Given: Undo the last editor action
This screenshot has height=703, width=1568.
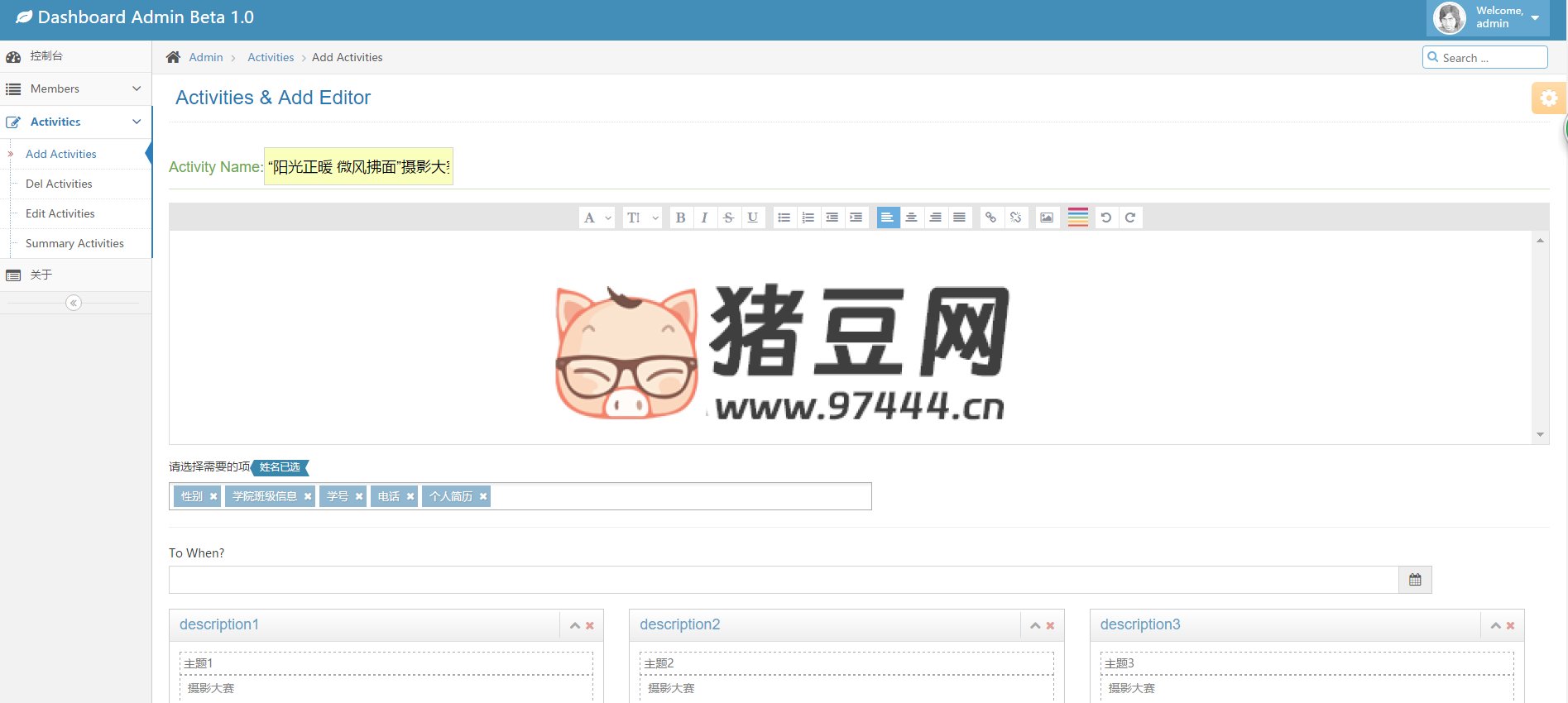Looking at the screenshot, I should 1105,218.
